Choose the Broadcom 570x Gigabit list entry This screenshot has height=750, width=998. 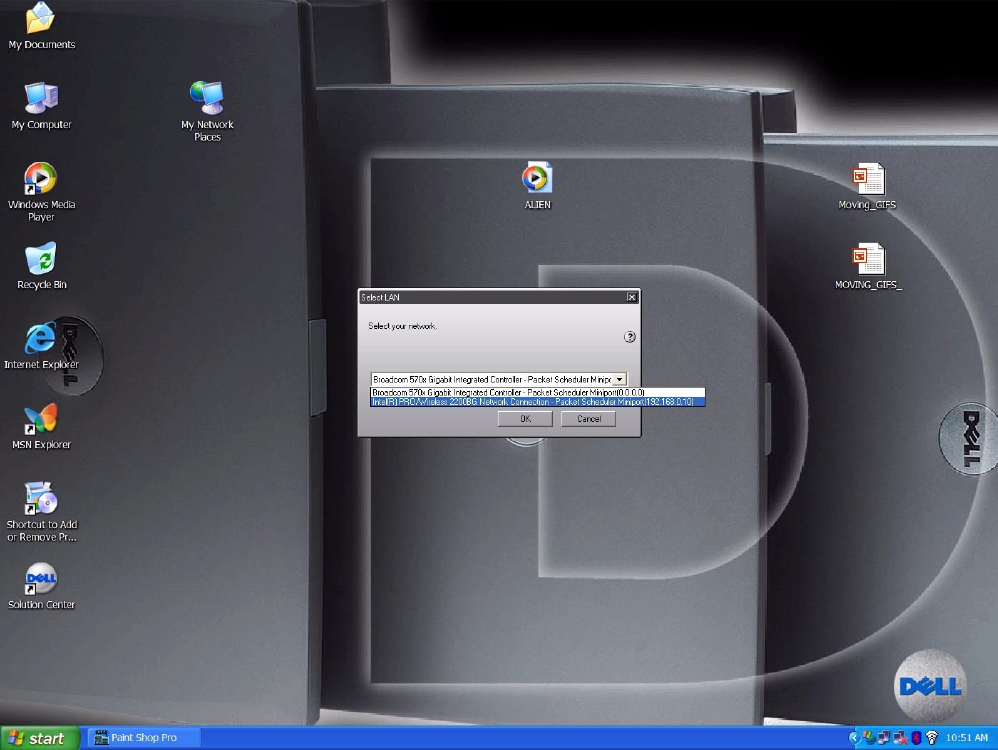tap(537, 392)
